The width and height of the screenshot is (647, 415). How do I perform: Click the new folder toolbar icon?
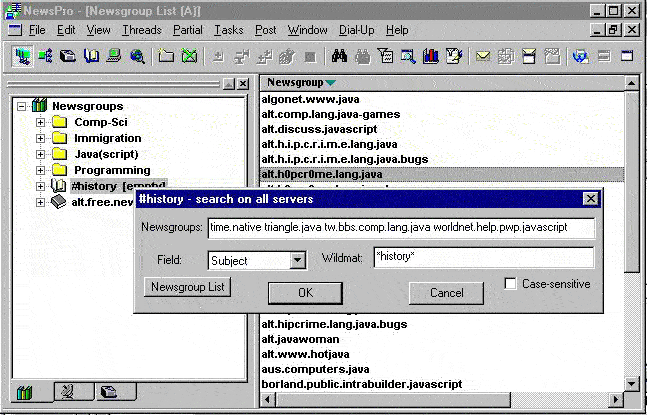(x=166, y=56)
